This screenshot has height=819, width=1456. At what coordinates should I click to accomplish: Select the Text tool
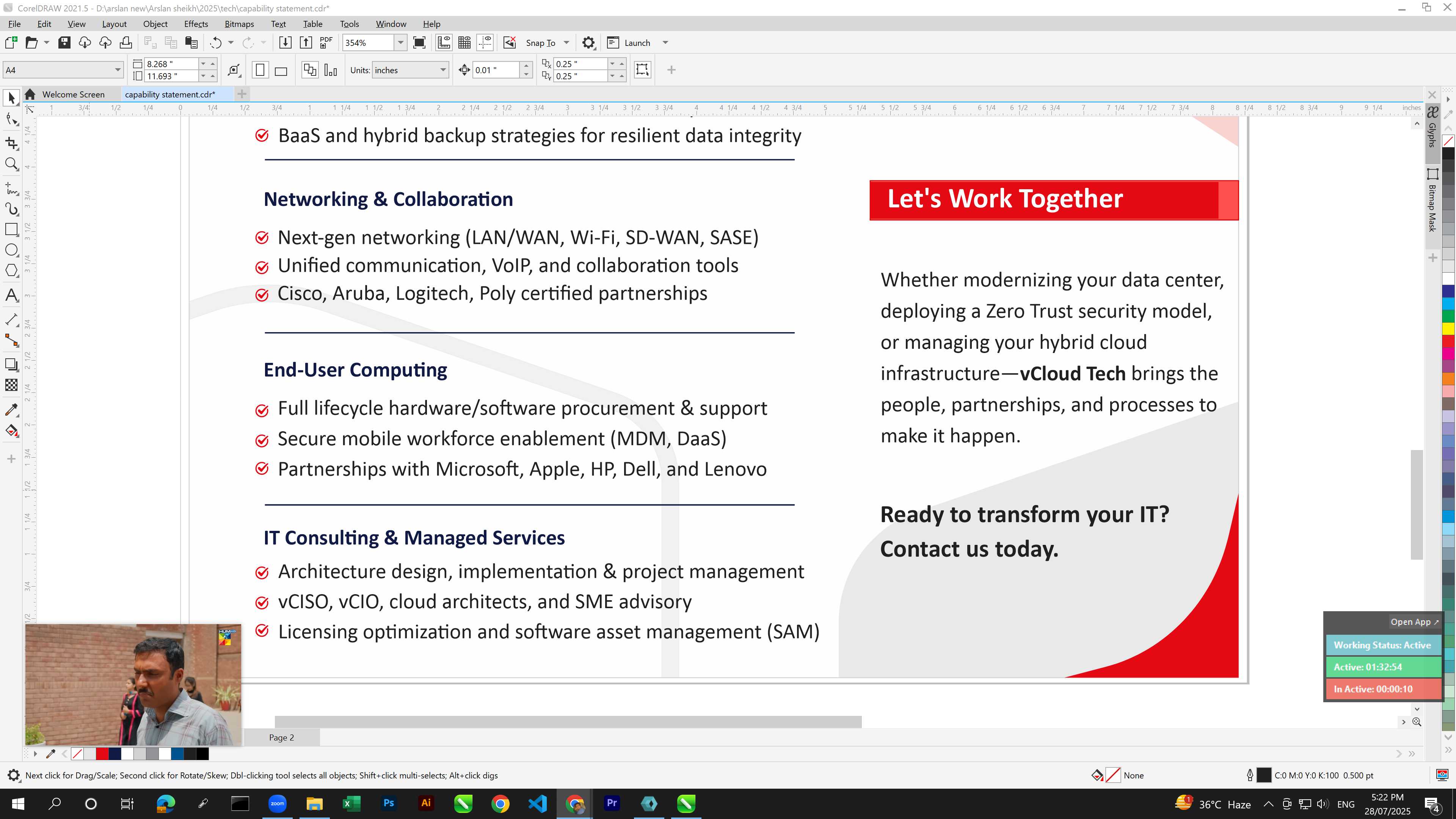[11, 295]
